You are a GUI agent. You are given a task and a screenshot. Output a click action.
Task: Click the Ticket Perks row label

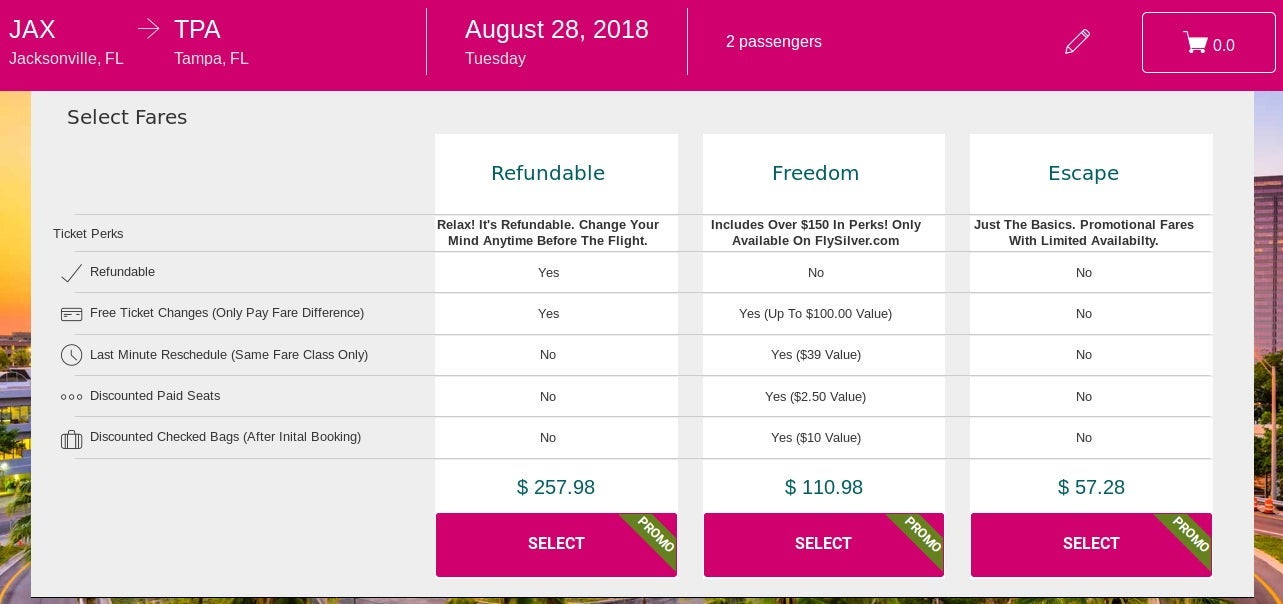click(x=88, y=234)
